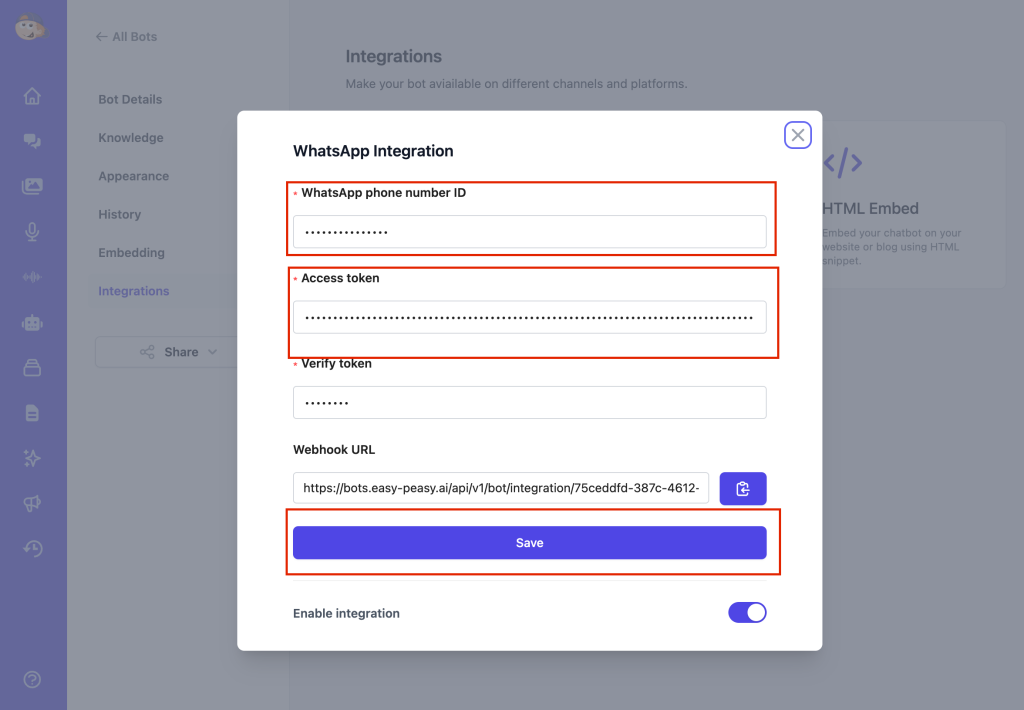Open the history clock sidebar icon
The image size is (1024, 710).
tap(32, 548)
